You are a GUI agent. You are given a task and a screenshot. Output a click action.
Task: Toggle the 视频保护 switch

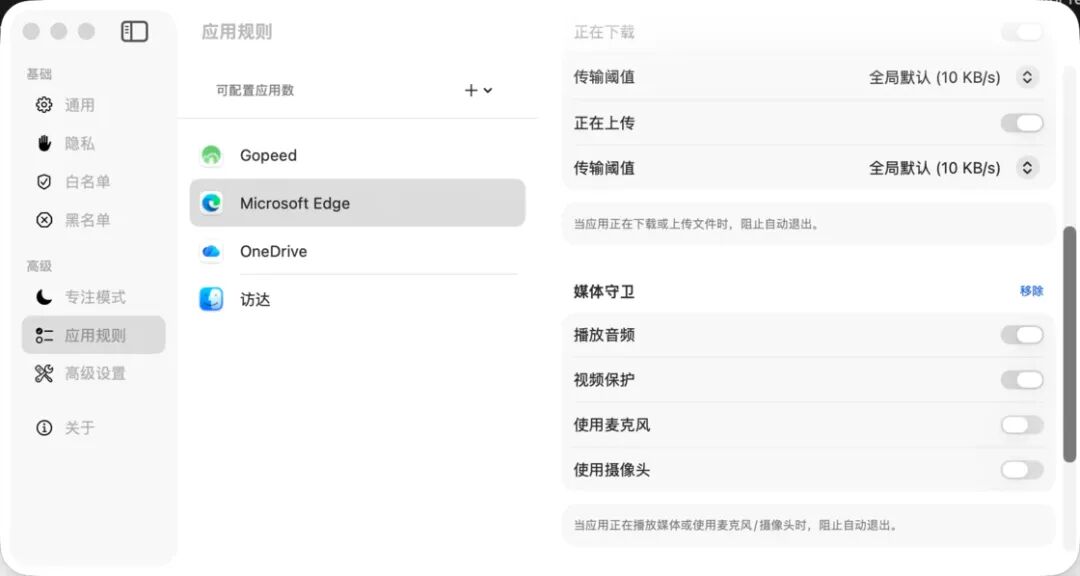coord(1021,380)
